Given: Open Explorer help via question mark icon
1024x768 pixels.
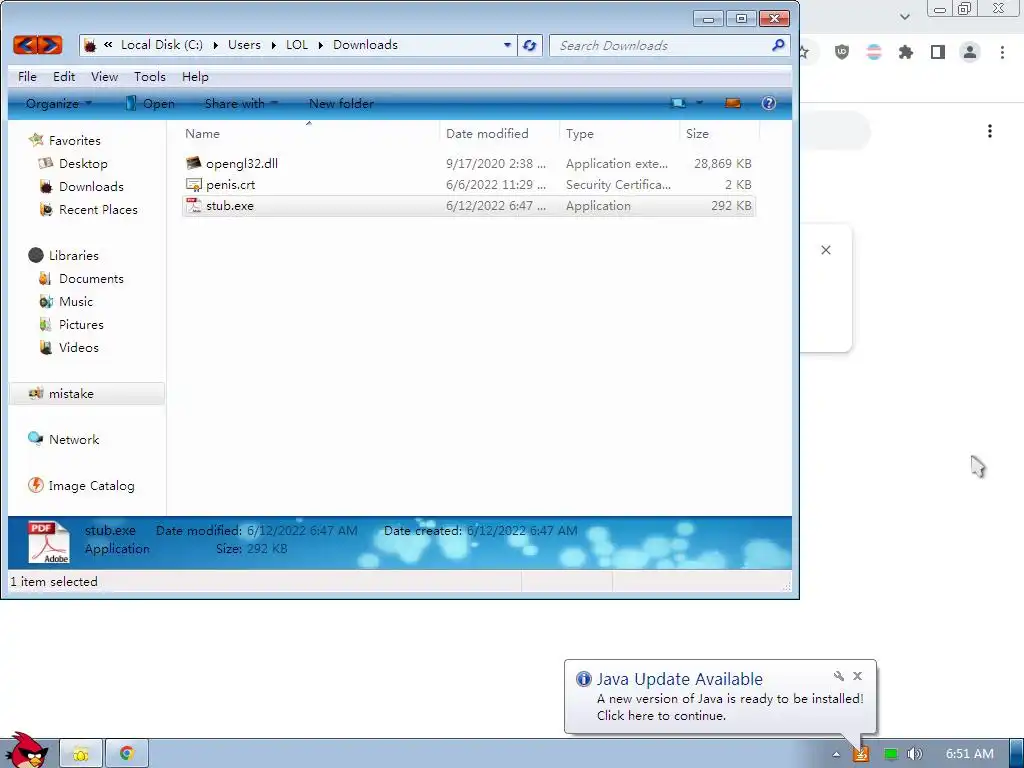Looking at the screenshot, I should 769,103.
